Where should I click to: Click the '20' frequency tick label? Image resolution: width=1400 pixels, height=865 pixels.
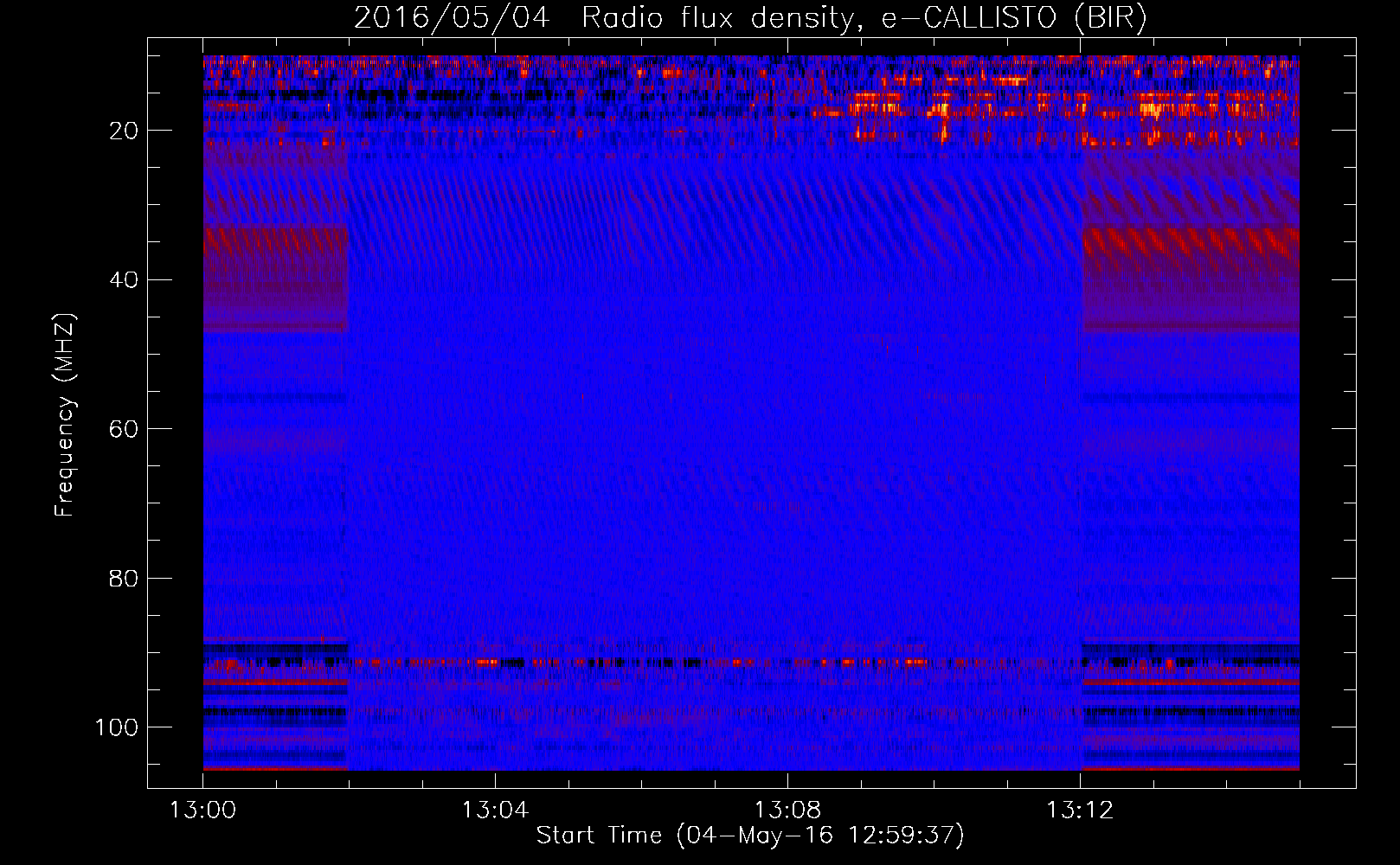[x=124, y=131]
